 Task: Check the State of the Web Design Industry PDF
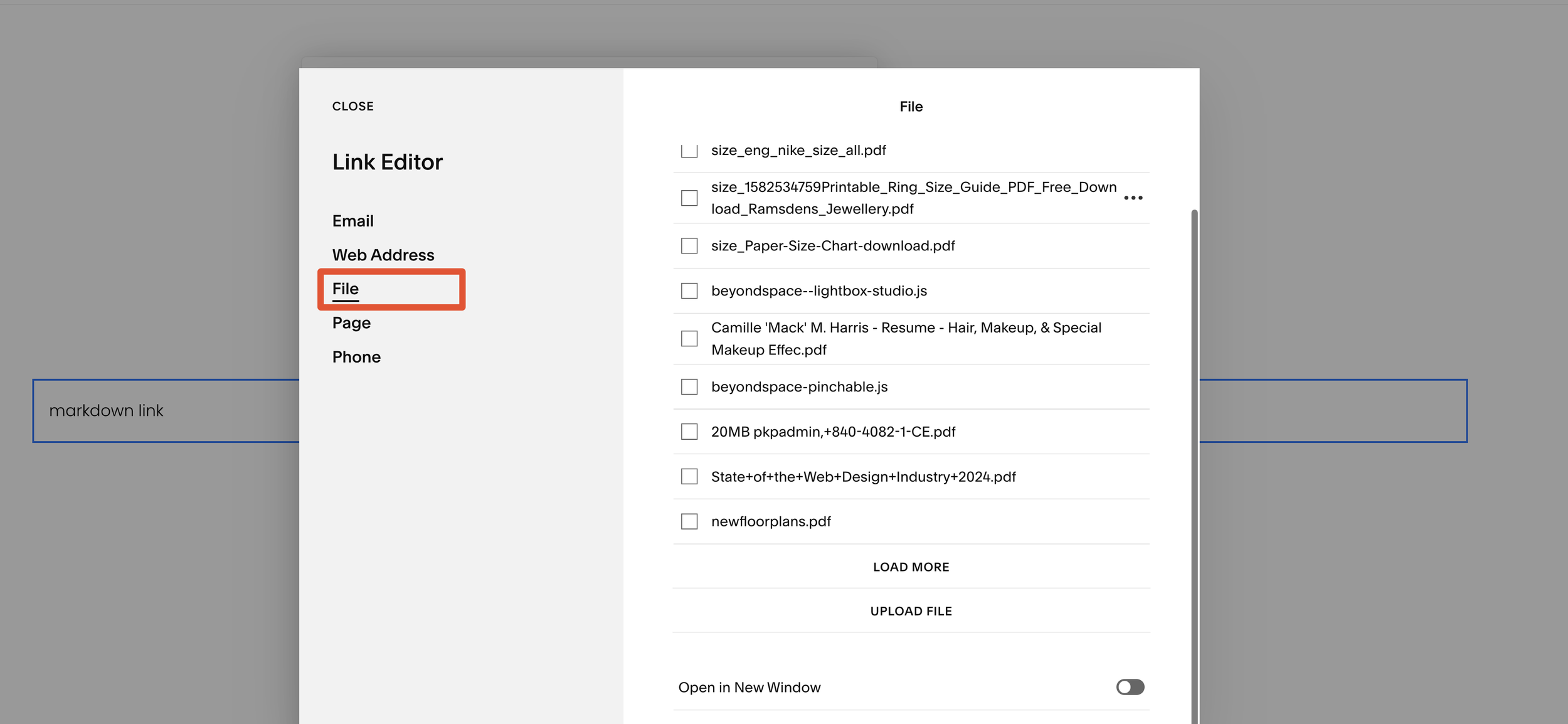(689, 476)
